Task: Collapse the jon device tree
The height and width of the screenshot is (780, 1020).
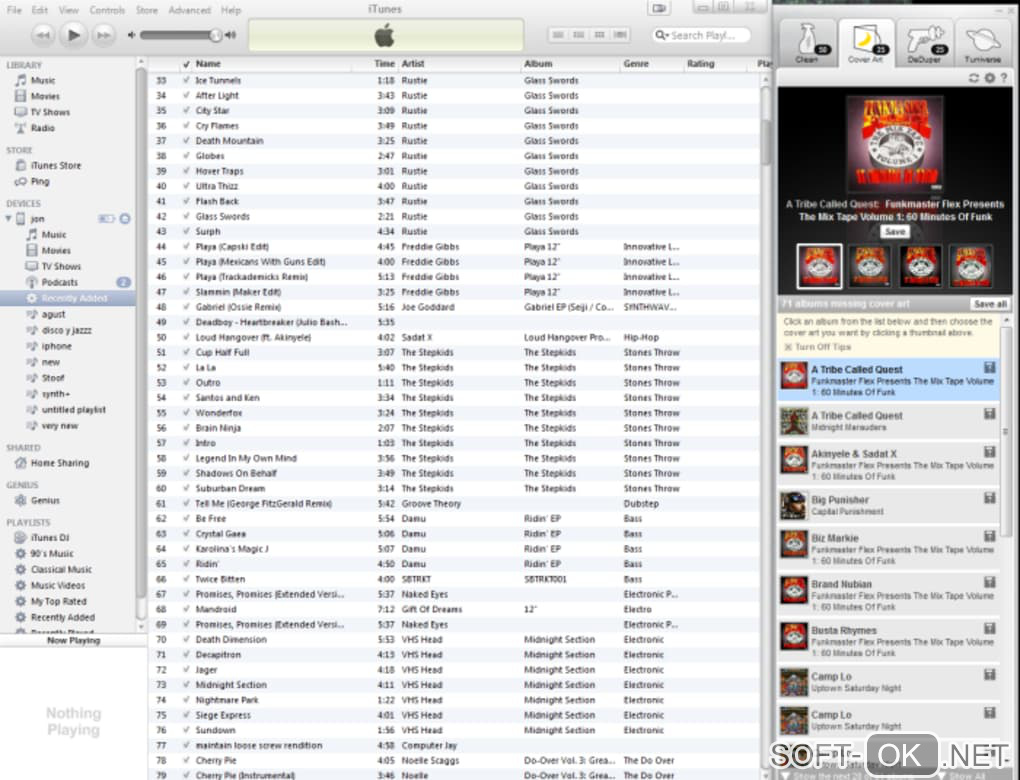Action: (8, 219)
